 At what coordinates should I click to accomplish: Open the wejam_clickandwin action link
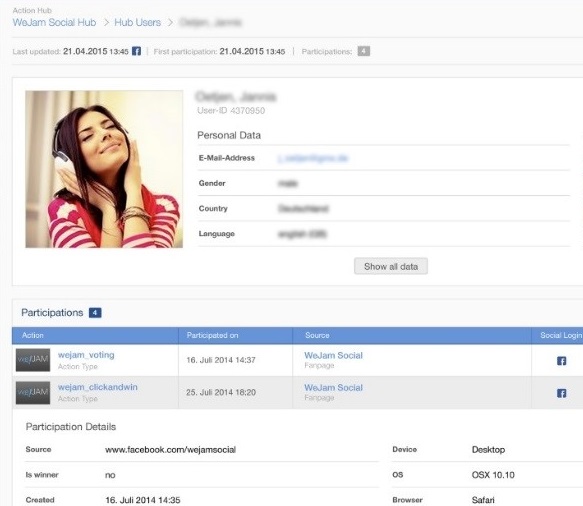[x=98, y=387]
